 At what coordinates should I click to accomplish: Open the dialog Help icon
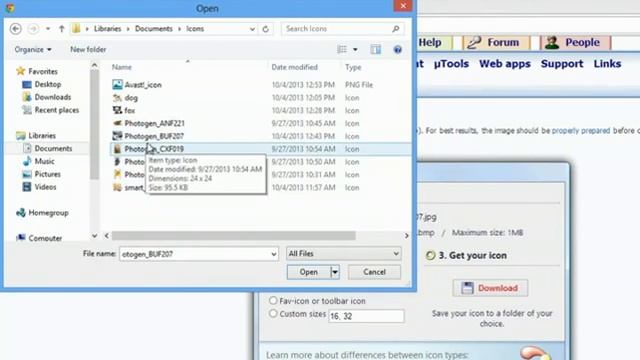pos(398,49)
